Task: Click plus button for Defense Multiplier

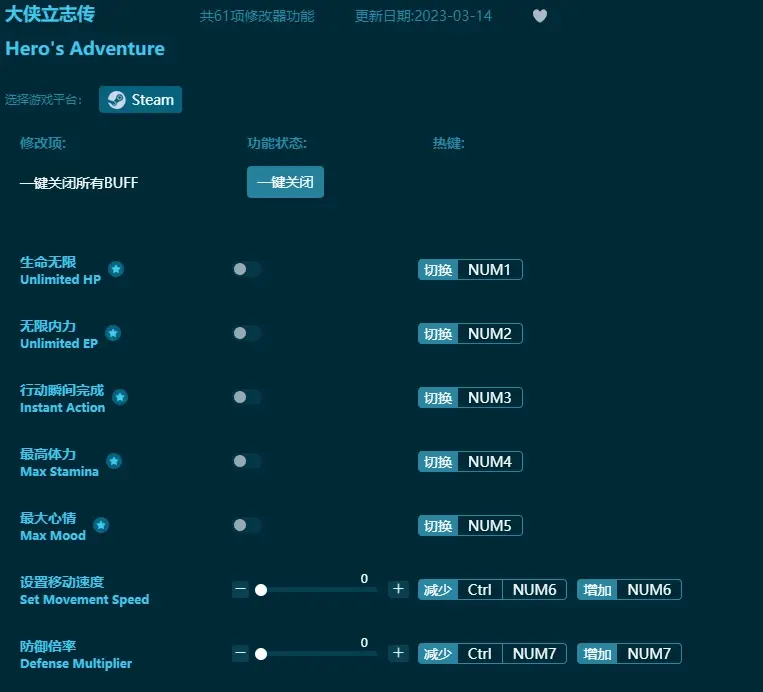Action: (x=398, y=653)
